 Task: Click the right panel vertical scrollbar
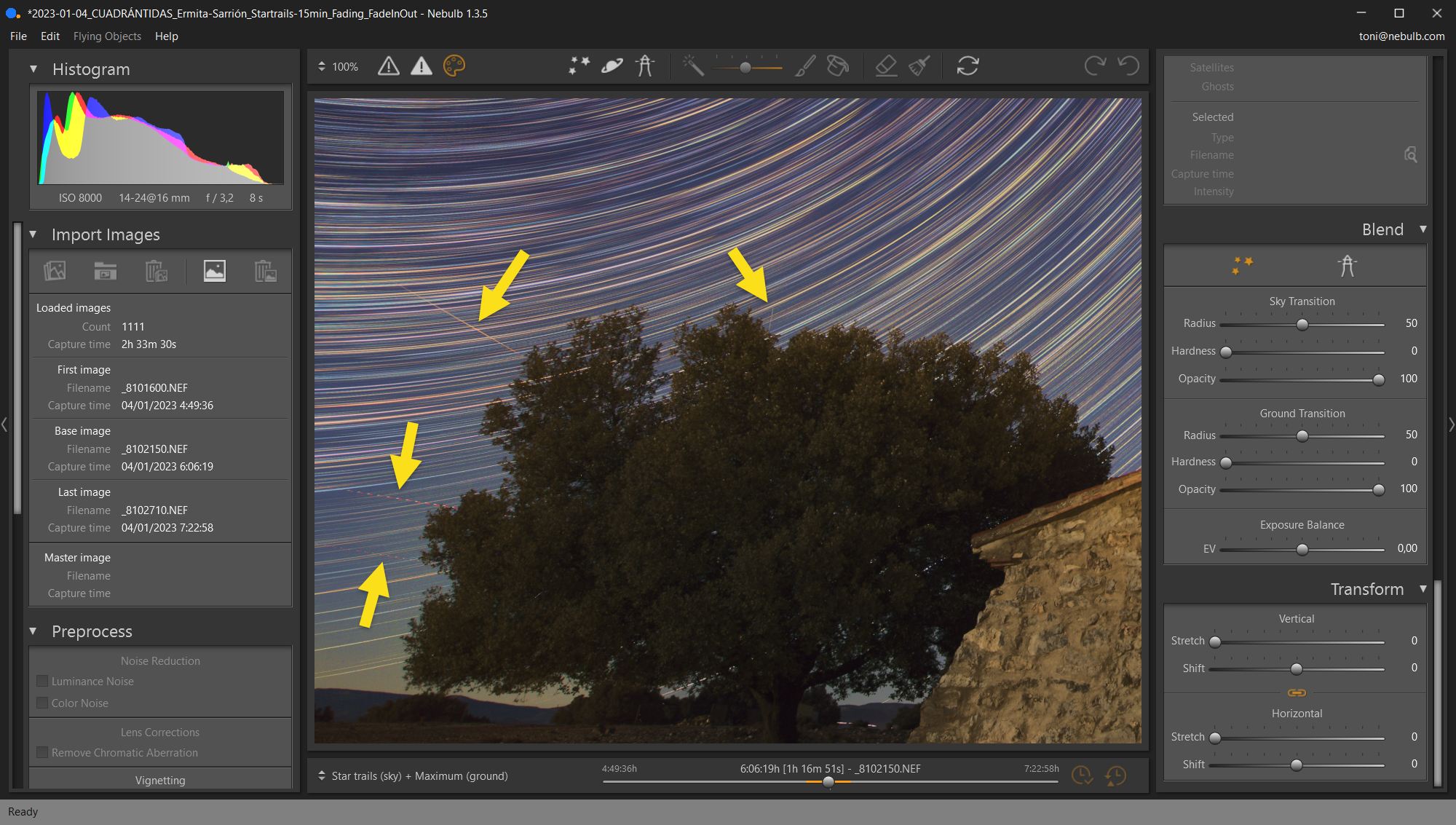(1437, 683)
